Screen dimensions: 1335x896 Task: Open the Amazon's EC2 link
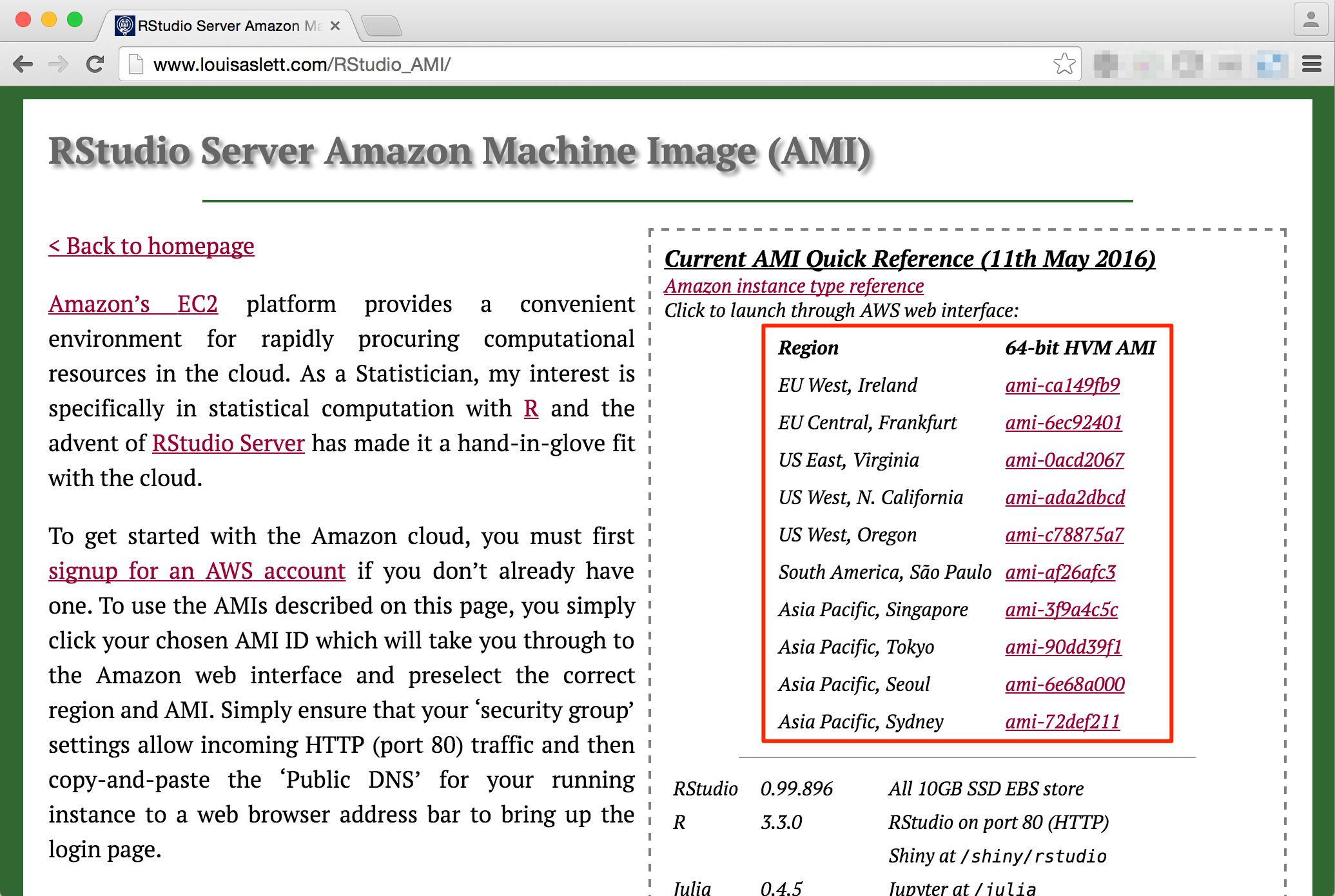pyautogui.click(x=133, y=304)
